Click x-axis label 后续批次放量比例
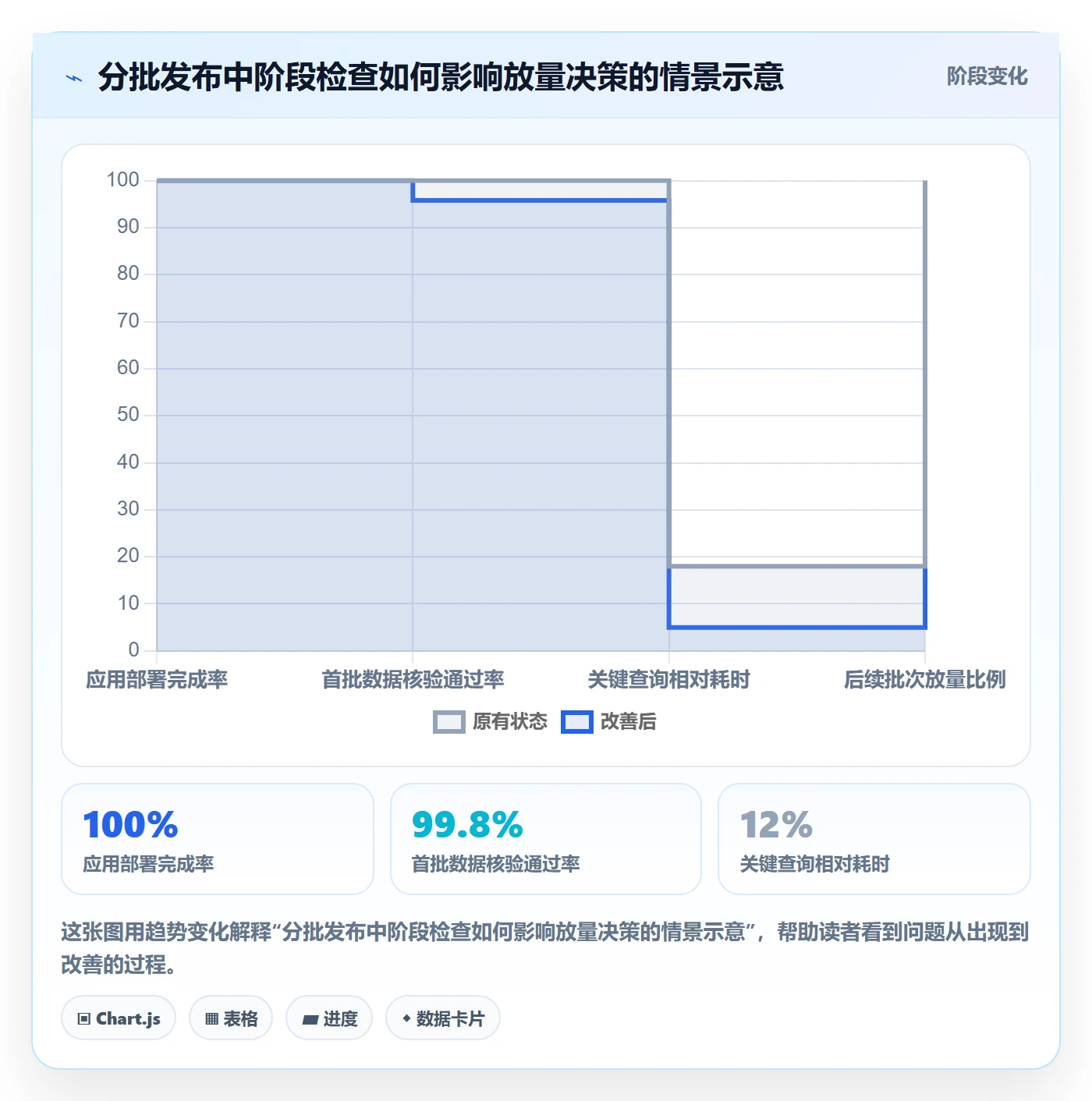1092x1101 pixels. [x=924, y=680]
